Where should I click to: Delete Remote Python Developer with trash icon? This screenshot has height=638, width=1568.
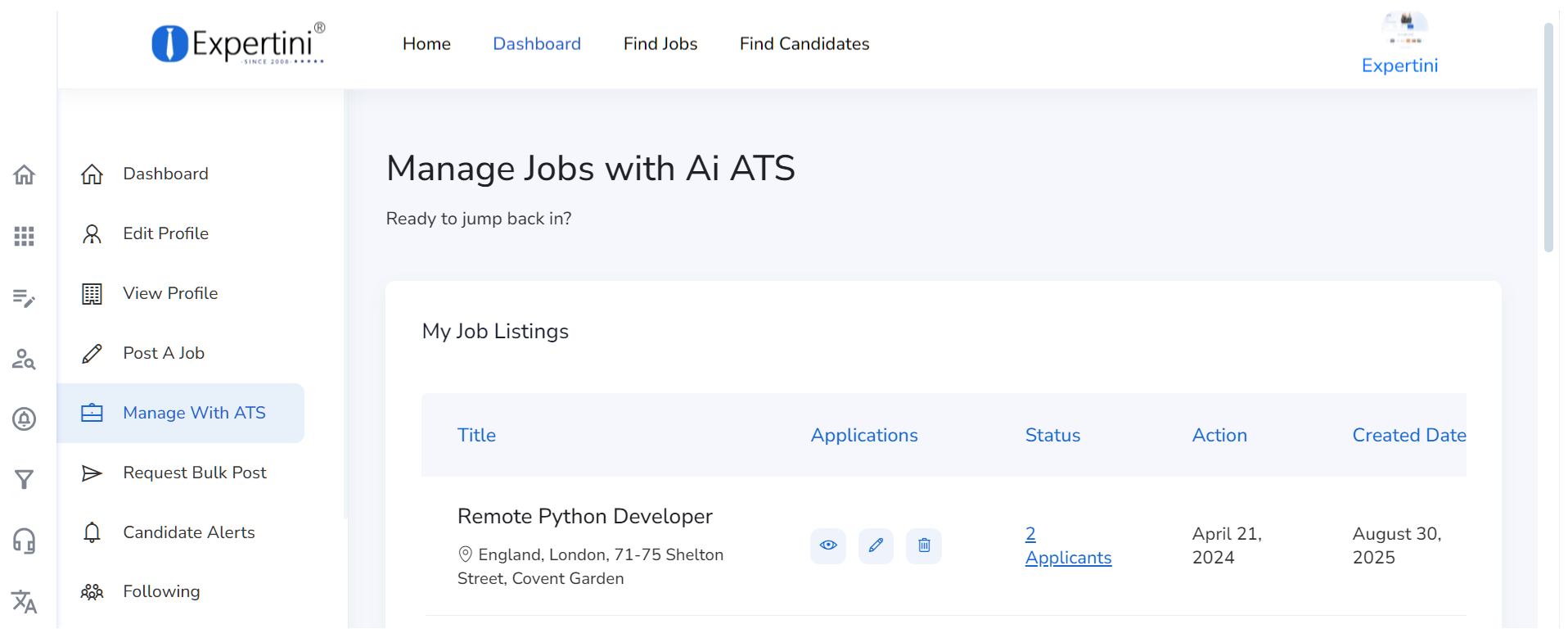point(923,545)
